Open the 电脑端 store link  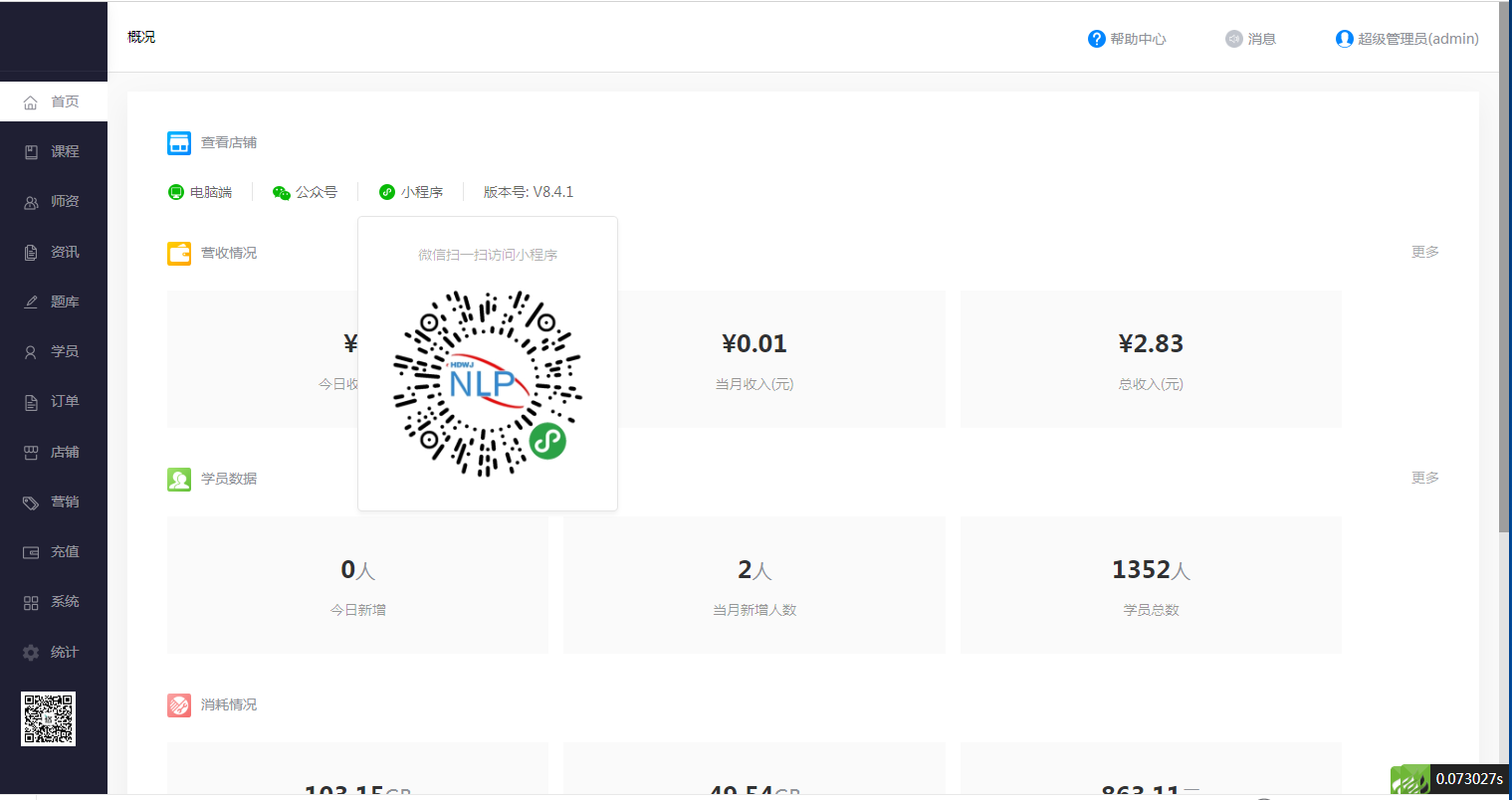pyautogui.click(x=200, y=192)
